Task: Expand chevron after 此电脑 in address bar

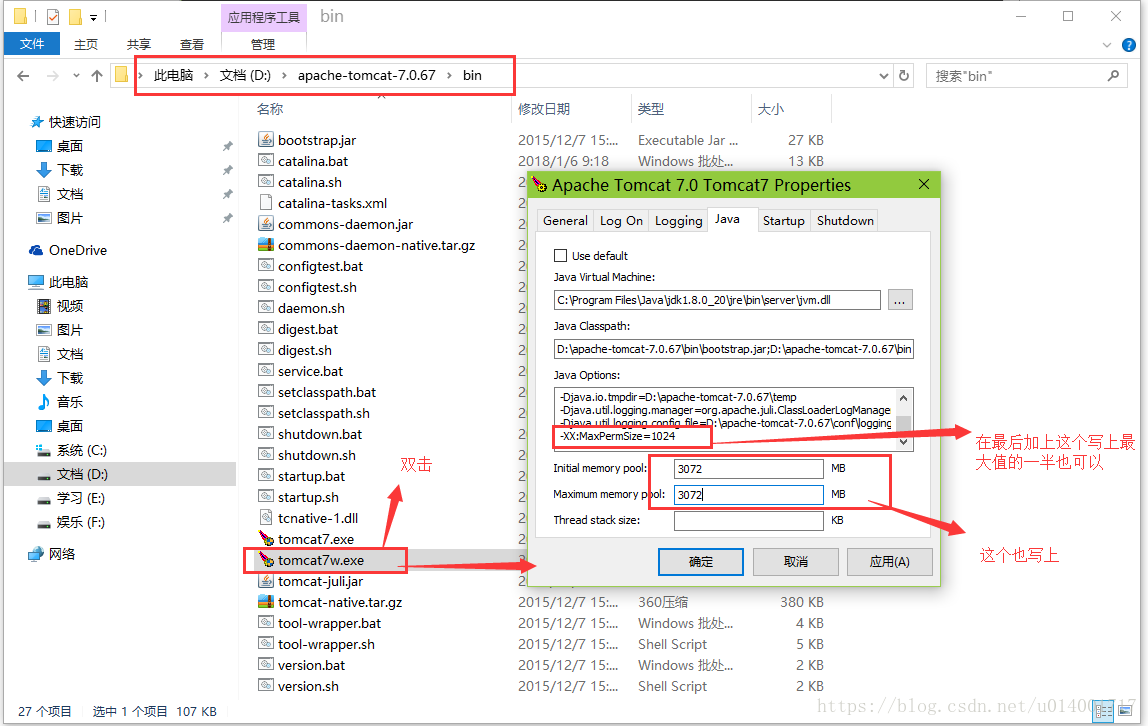Action: [x=206, y=75]
